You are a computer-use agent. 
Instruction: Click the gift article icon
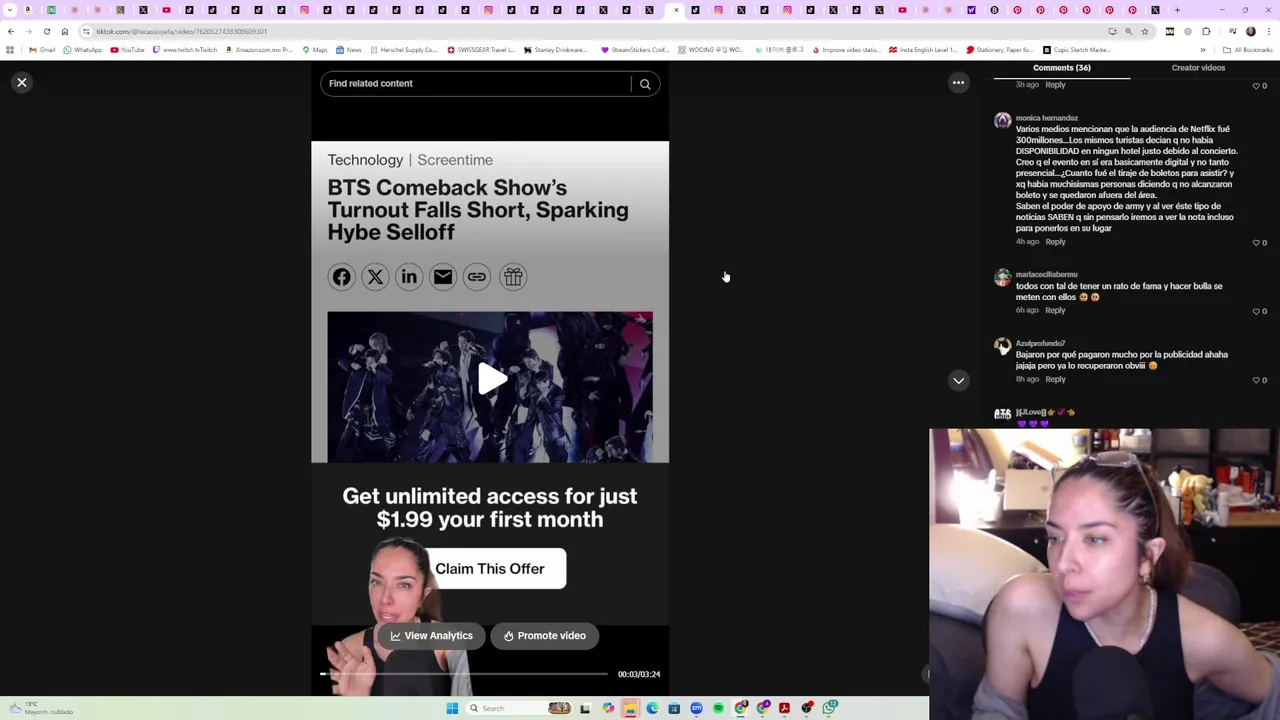(513, 277)
